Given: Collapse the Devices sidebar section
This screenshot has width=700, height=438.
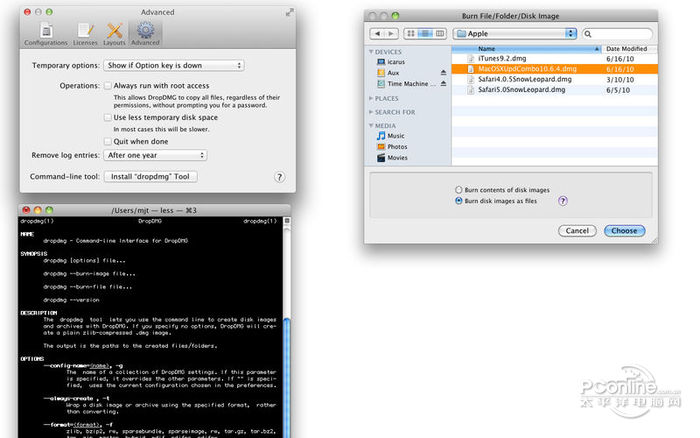Looking at the screenshot, I should [371, 52].
